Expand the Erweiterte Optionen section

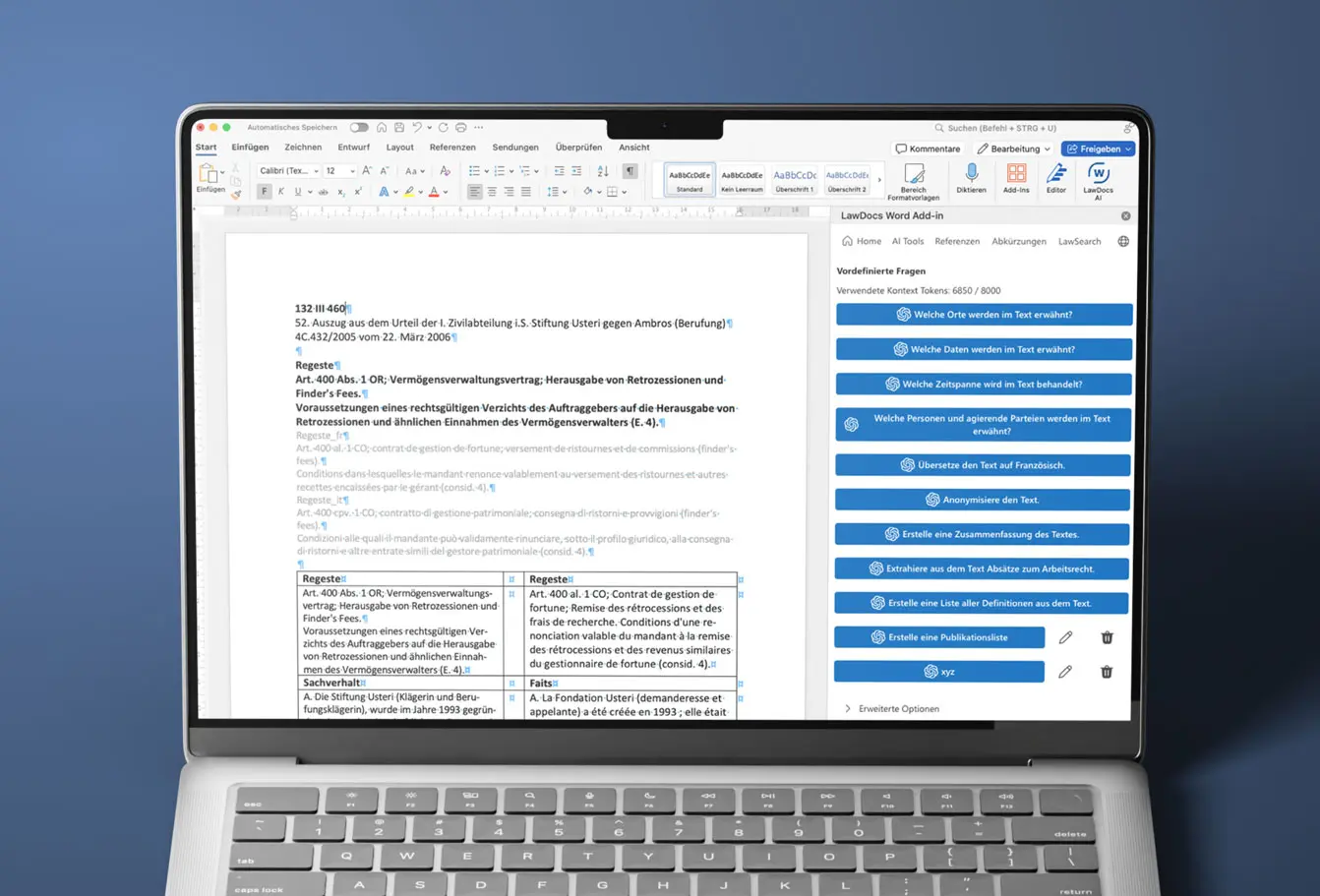click(897, 708)
